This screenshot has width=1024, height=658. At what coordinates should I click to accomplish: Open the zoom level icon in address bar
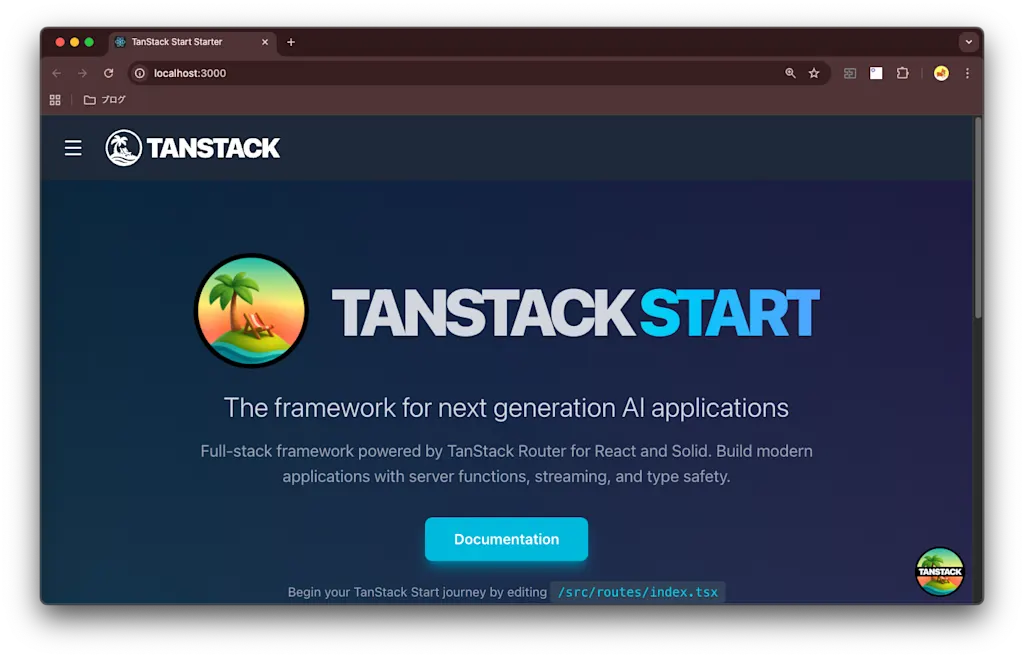(x=790, y=73)
